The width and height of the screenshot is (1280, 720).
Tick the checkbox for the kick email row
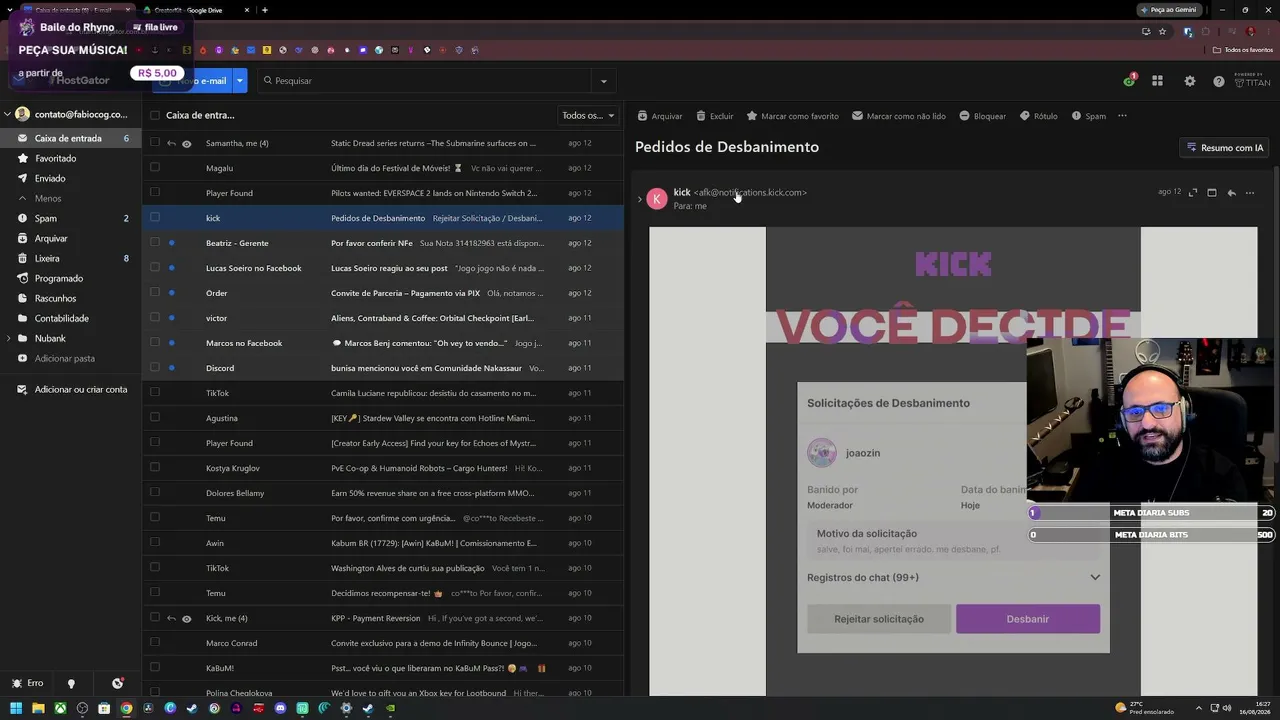coord(154,218)
